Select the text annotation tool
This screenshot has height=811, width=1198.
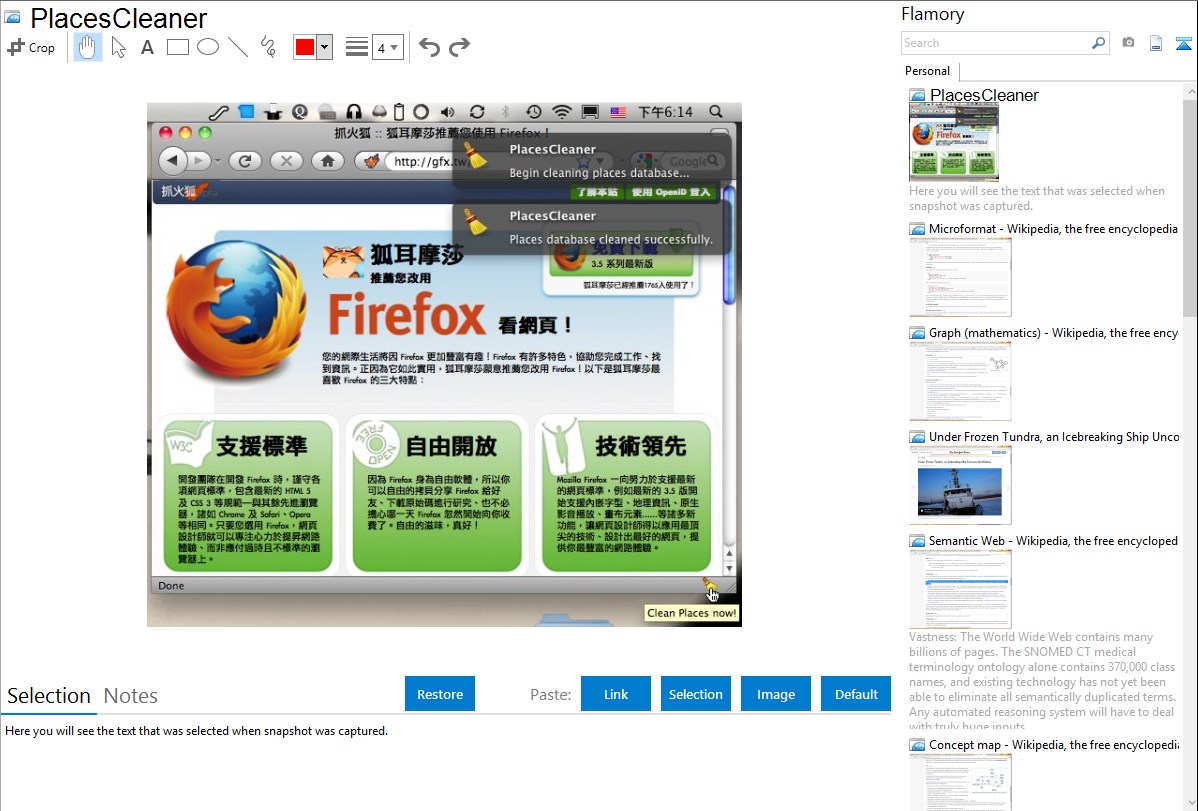tap(147, 47)
